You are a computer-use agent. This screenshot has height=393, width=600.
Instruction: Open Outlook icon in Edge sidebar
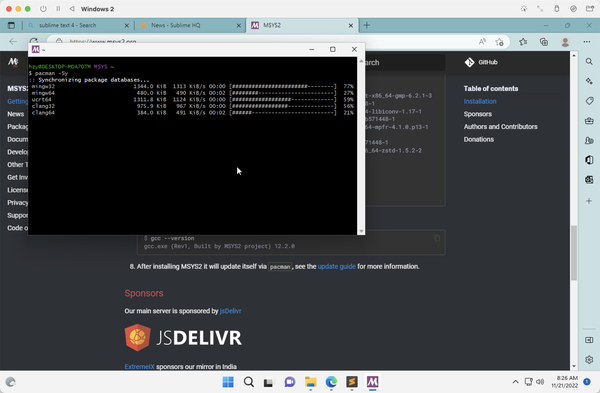click(589, 179)
